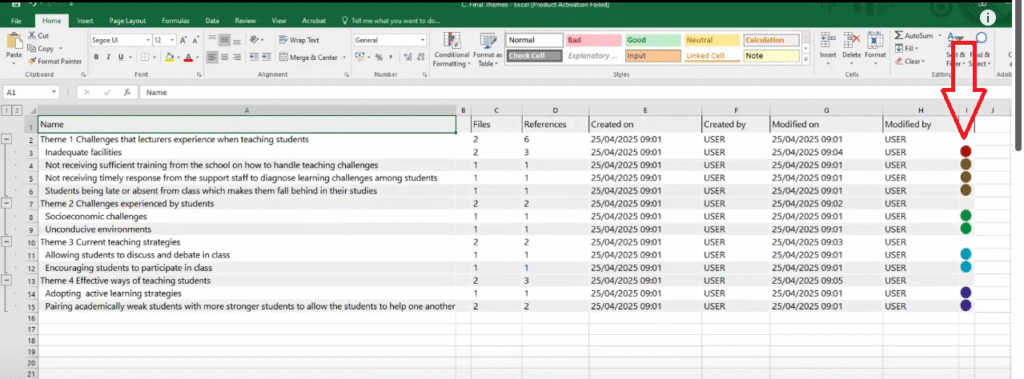Screen dimensions: 1024x379
Task: Click the Borders icon in Font group
Action: (x=145, y=58)
